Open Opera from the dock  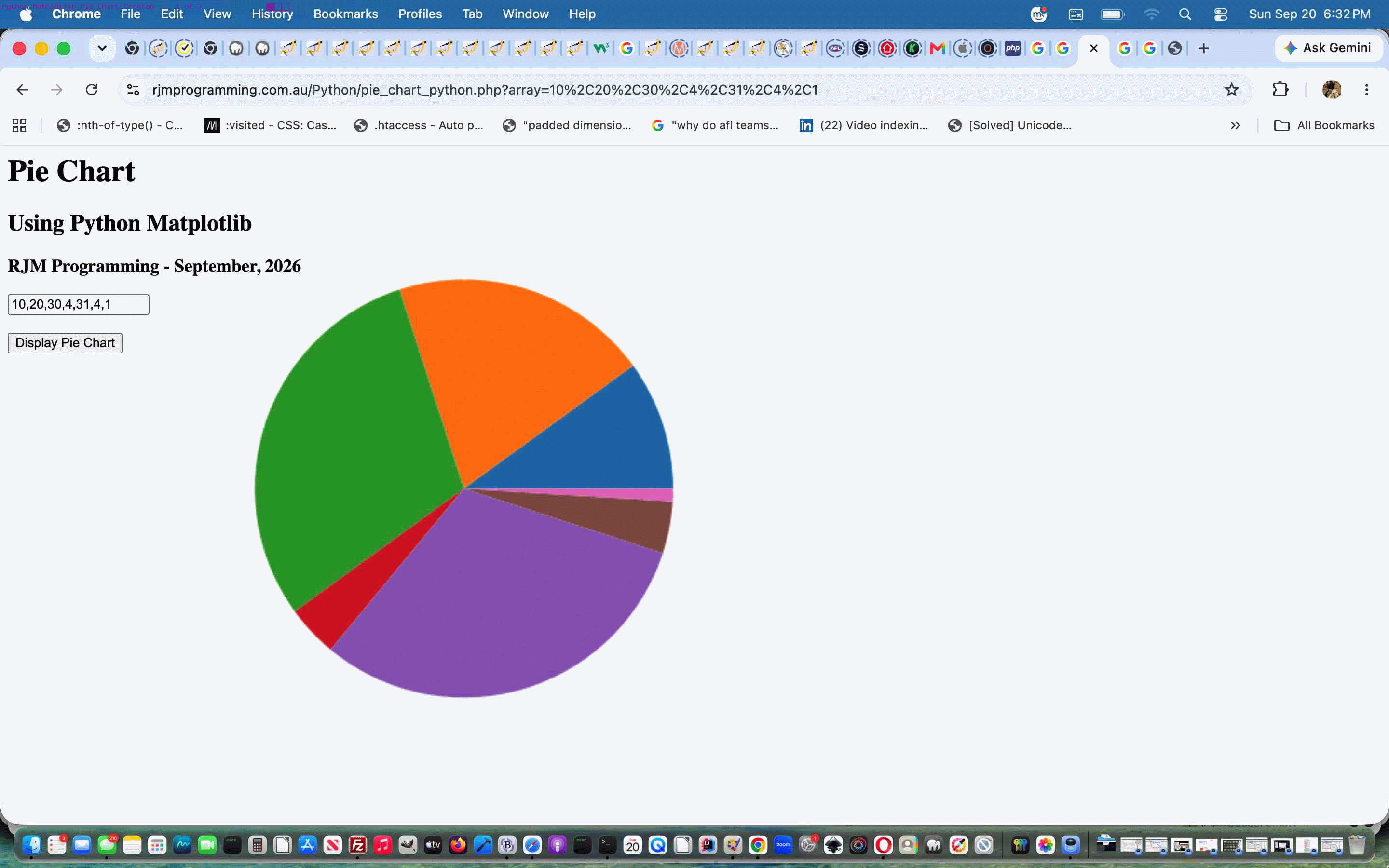click(884, 845)
